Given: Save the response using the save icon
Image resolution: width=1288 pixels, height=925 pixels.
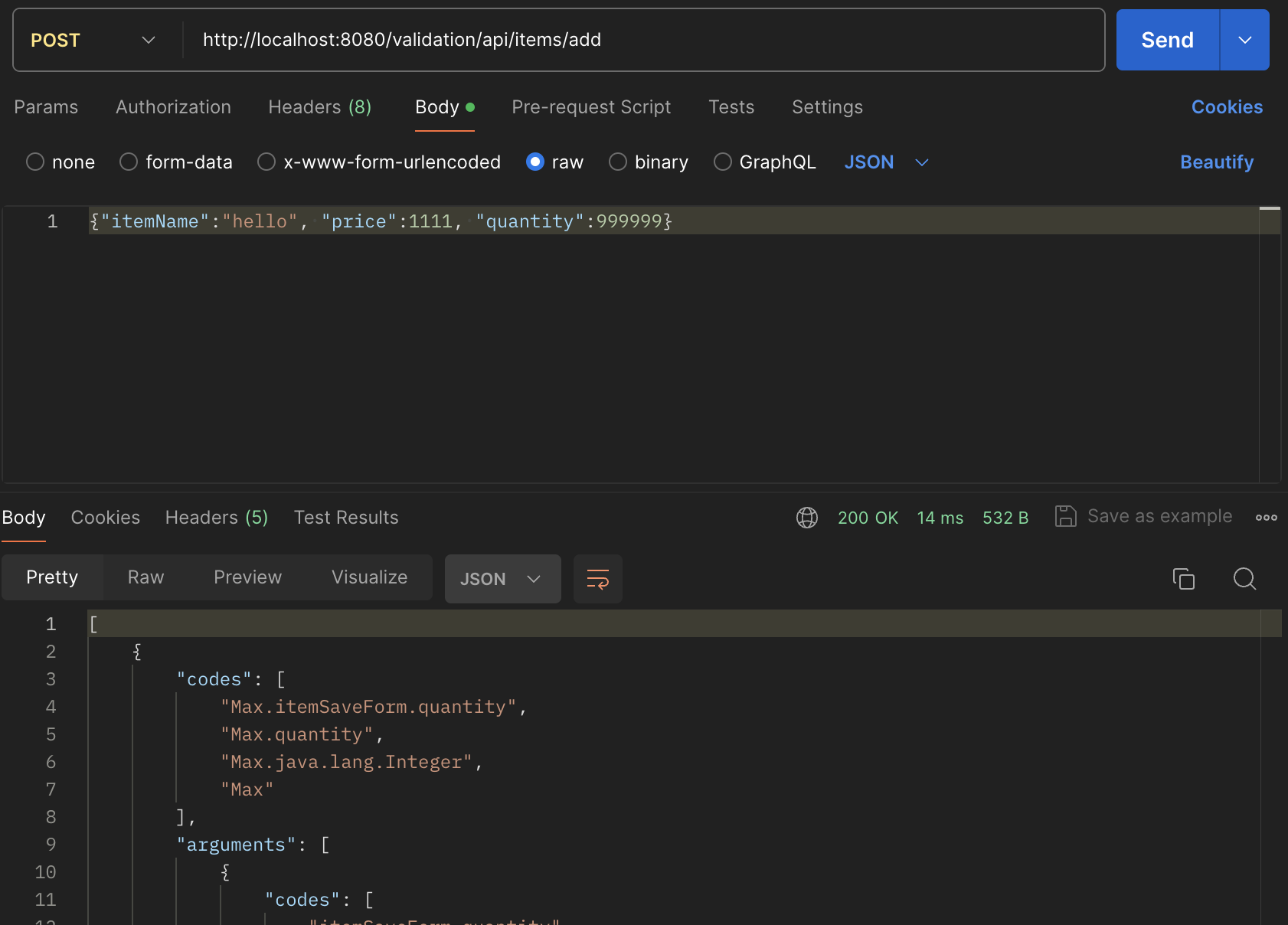Looking at the screenshot, I should click(x=1065, y=516).
